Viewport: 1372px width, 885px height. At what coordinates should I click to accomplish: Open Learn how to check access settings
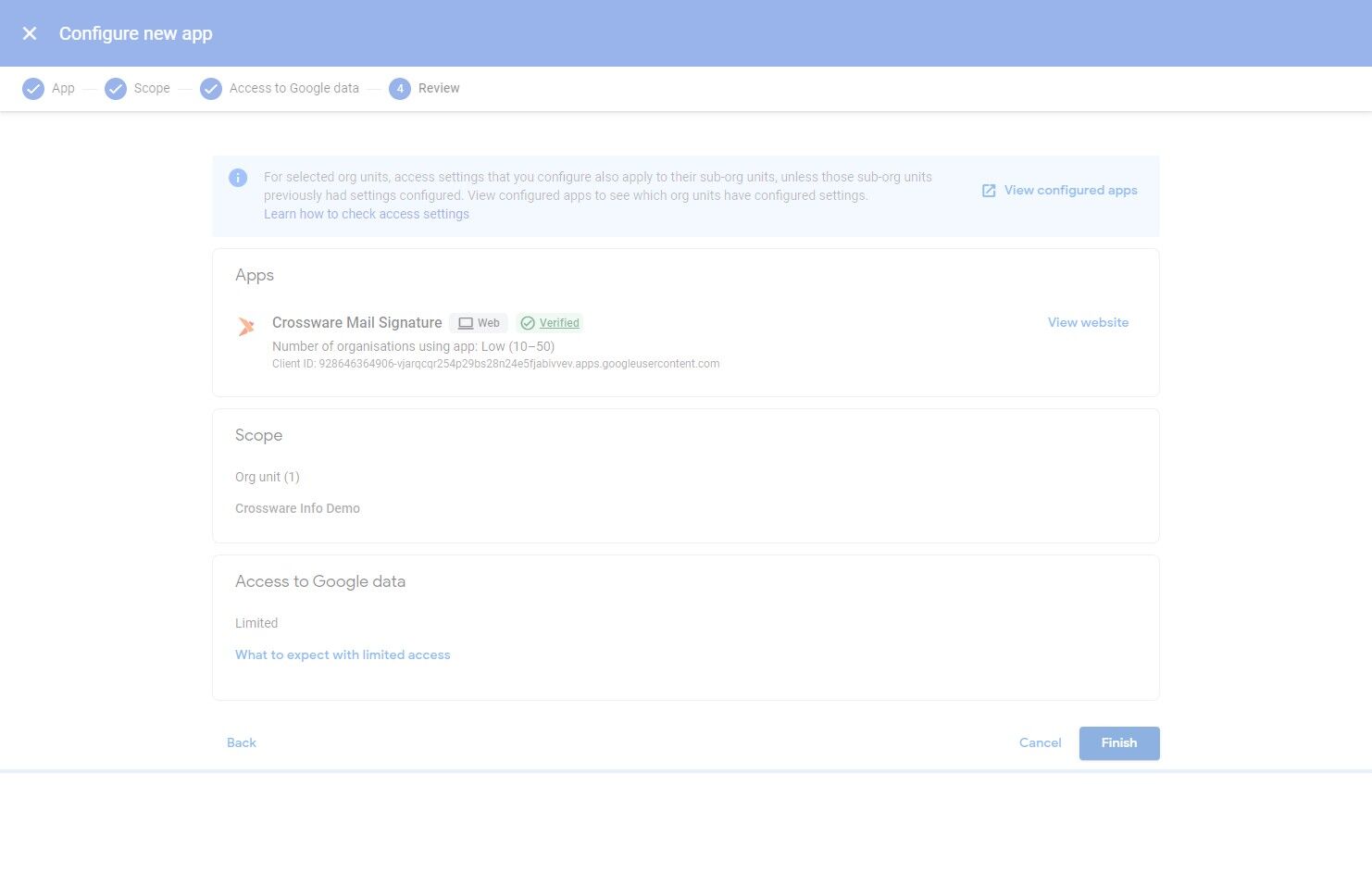click(x=367, y=214)
